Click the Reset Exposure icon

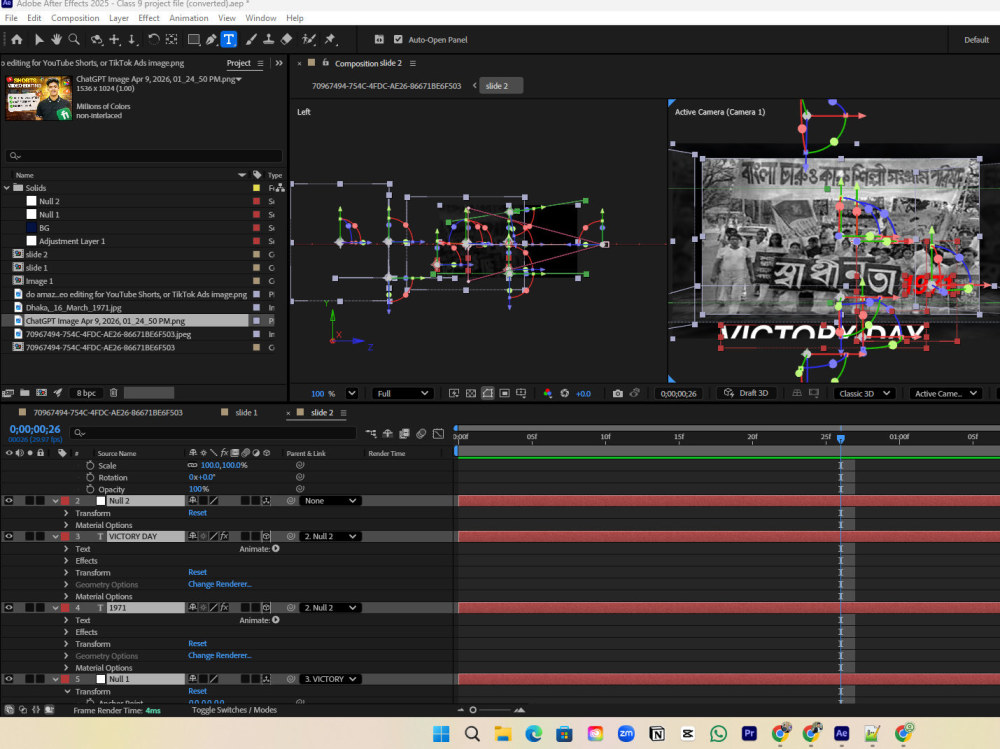pyautogui.click(x=564, y=394)
